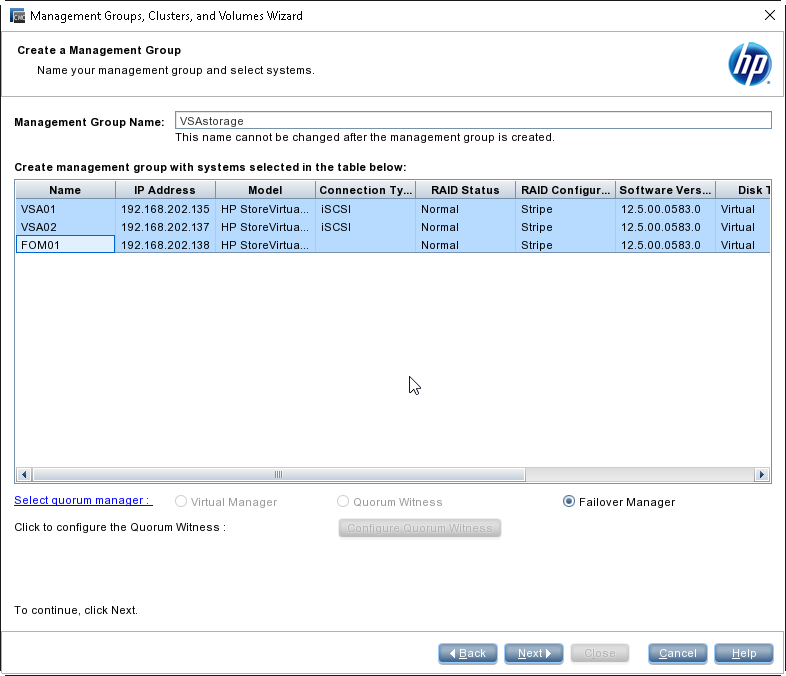
Task: Select the FOM01 name cell
Action: [x=65, y=245]
